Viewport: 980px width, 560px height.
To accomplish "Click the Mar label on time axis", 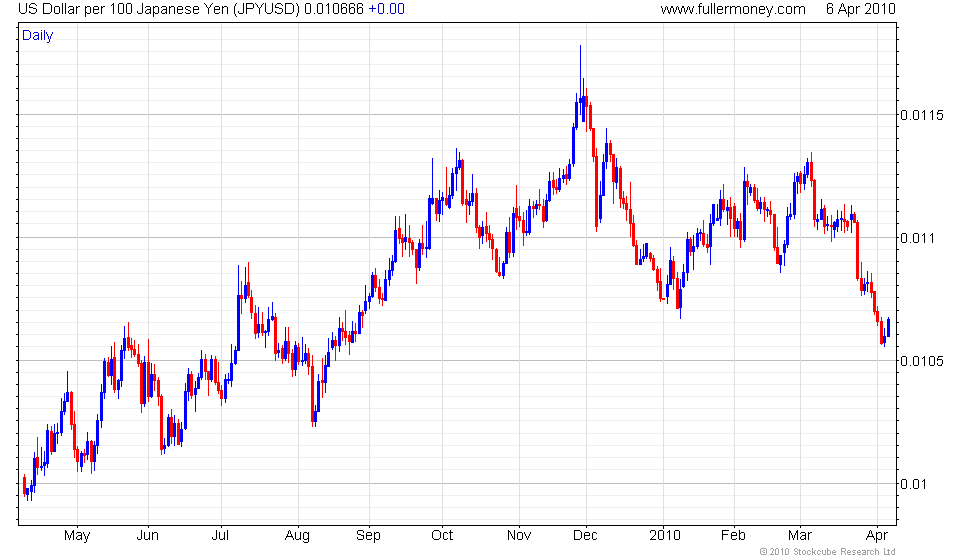I will tap(800, 536).
